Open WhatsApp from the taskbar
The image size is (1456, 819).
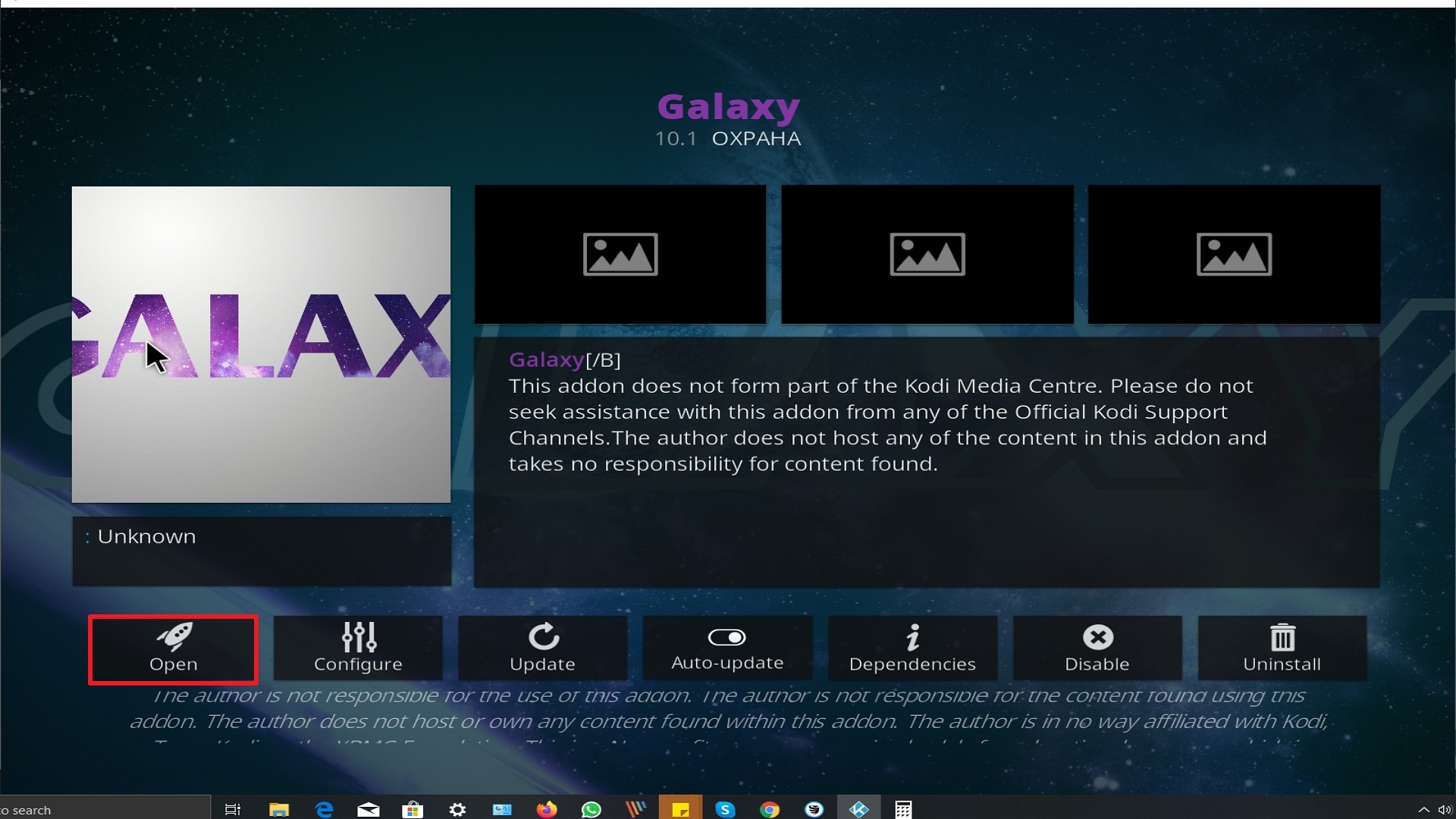tap(591, 809)
